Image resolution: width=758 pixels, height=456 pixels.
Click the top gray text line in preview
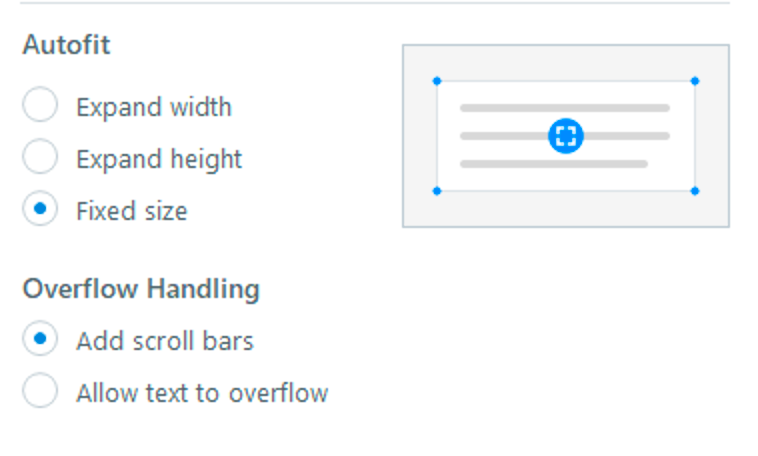click(565, 108)
